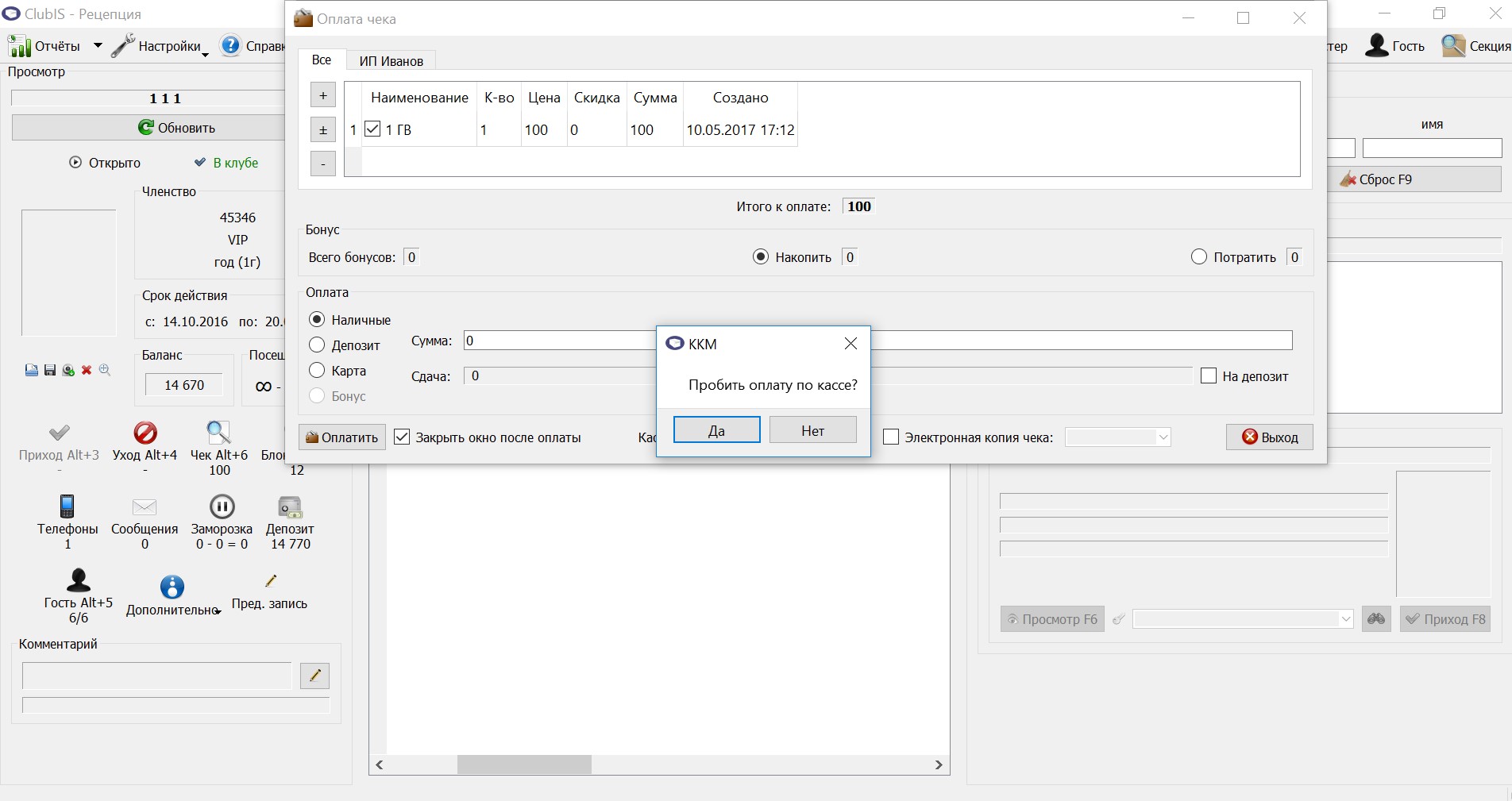Screen dimensions: 1512x801
Task: Switch to the Все tab
Action: (322, 60)
